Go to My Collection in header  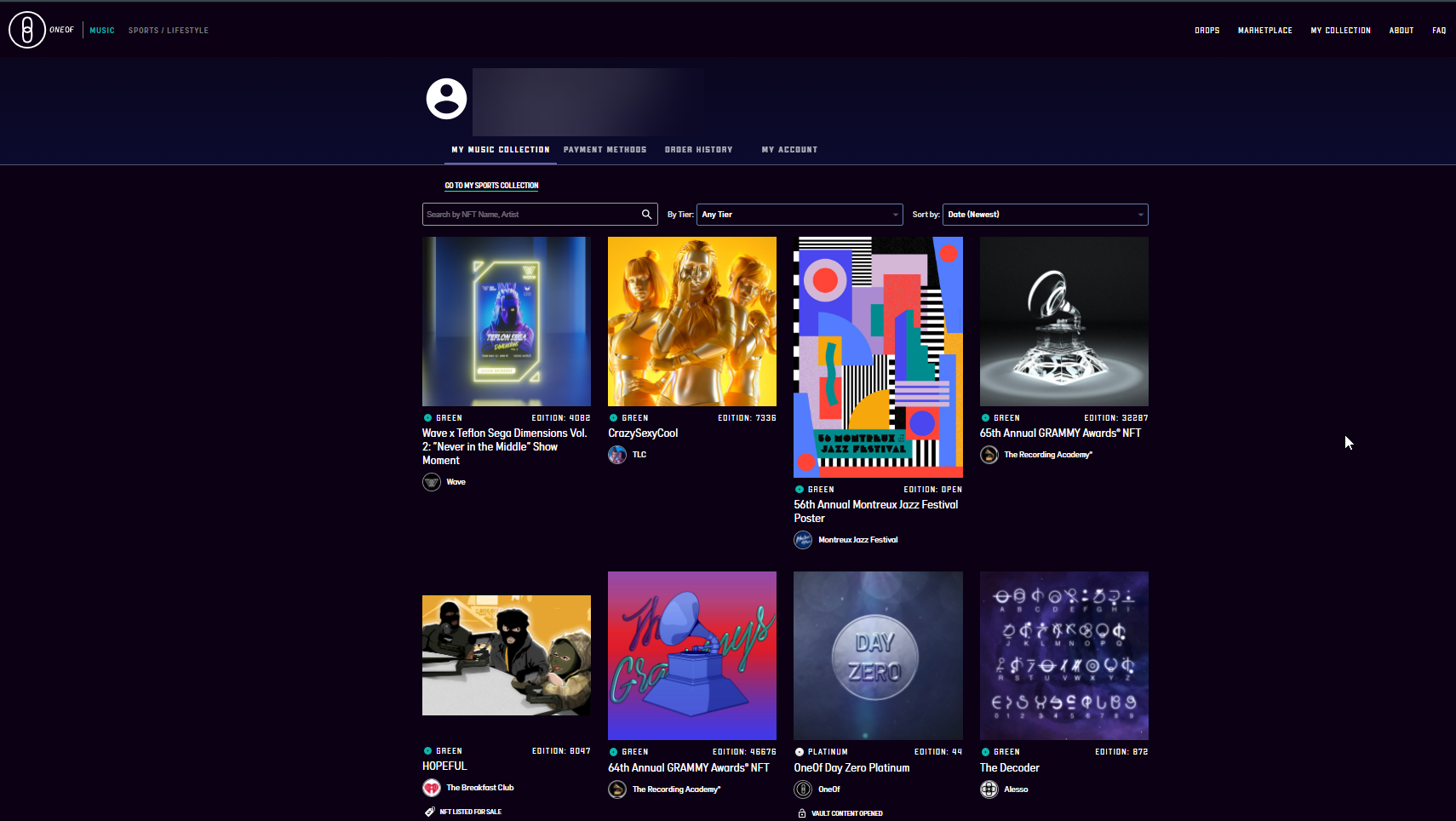(1341, 31)
